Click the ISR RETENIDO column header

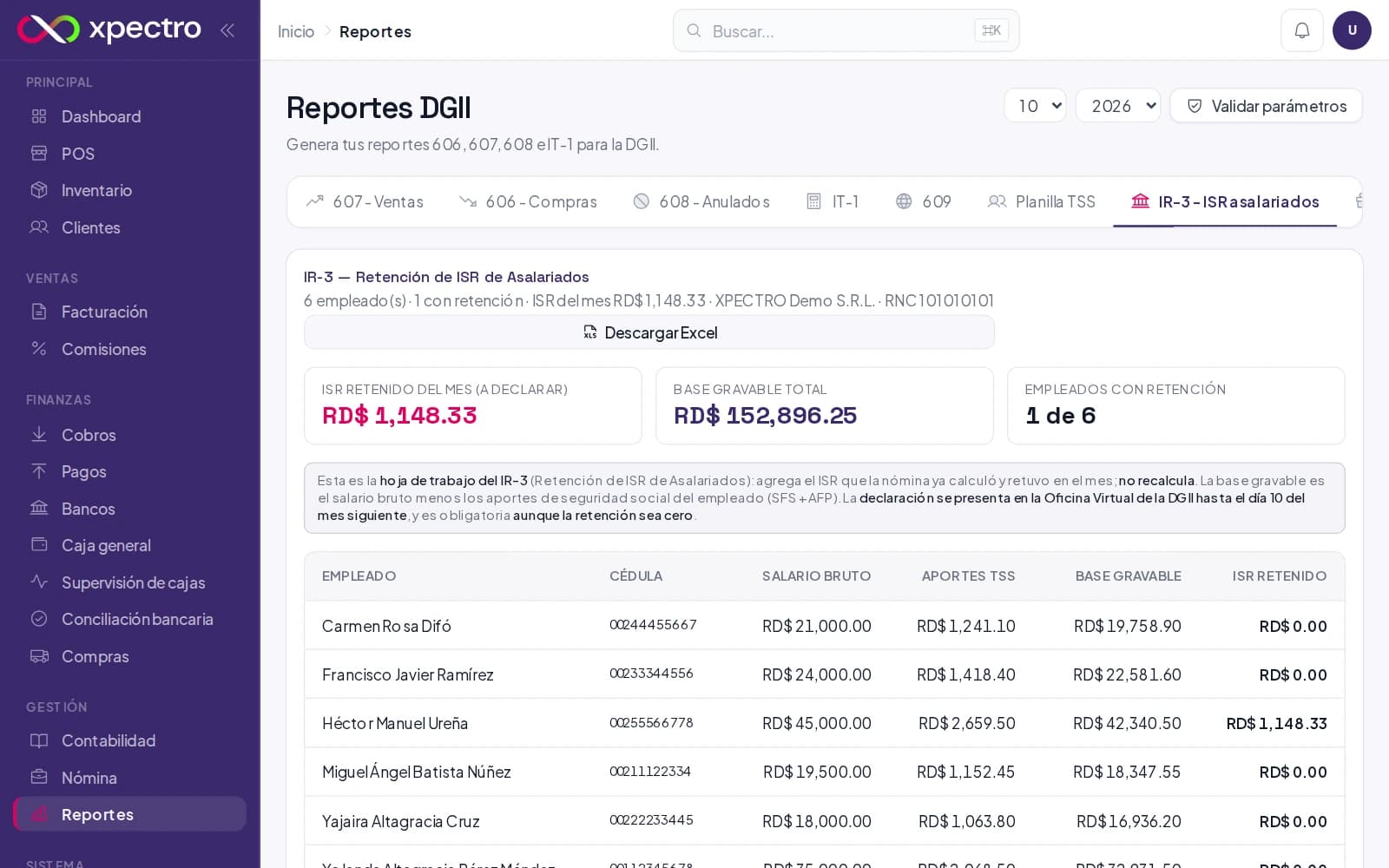pyautogui.click(x=1280, y=576)
